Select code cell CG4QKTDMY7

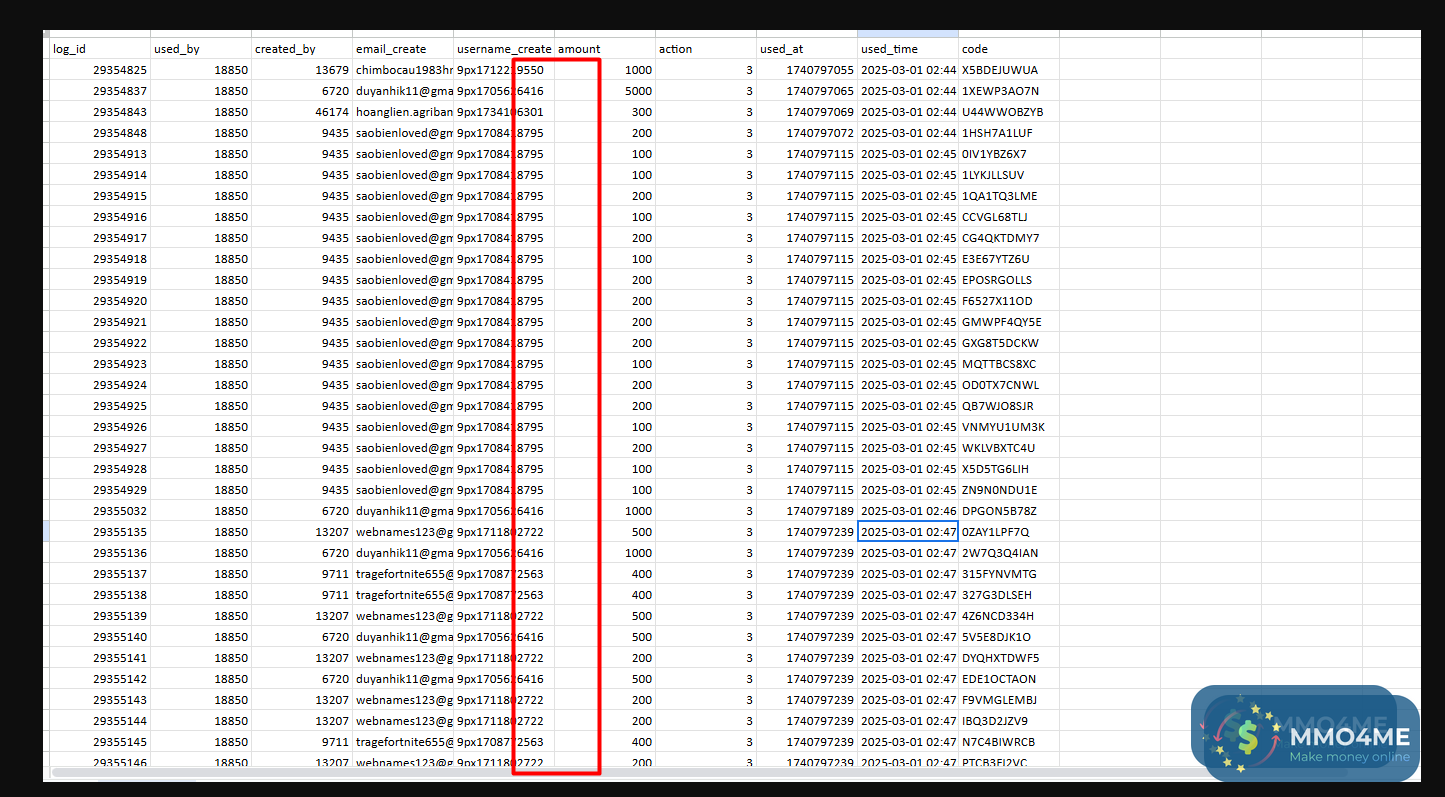[x=1009, y=238]
